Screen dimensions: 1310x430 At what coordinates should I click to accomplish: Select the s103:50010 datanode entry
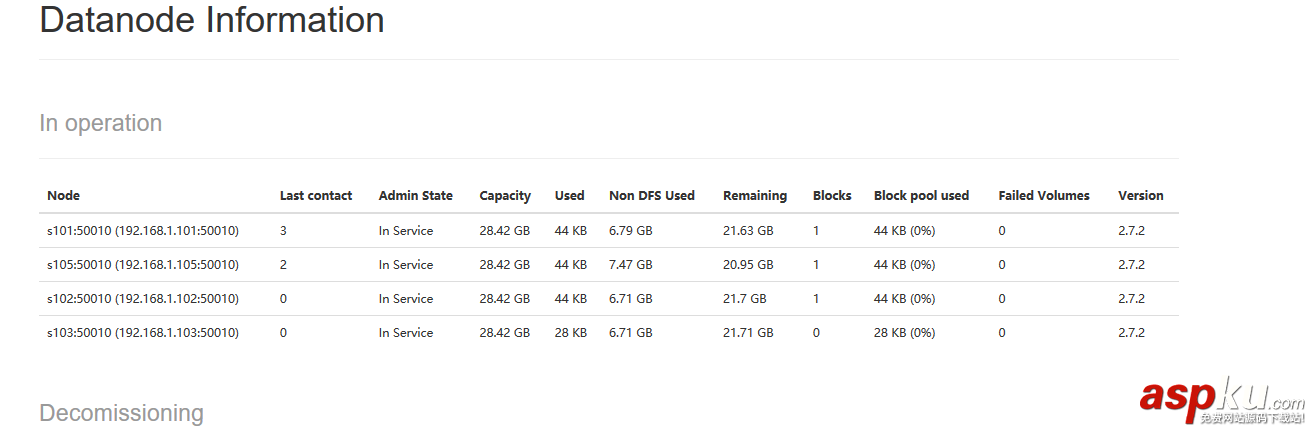pyautogui.click(x=143, y=333)
